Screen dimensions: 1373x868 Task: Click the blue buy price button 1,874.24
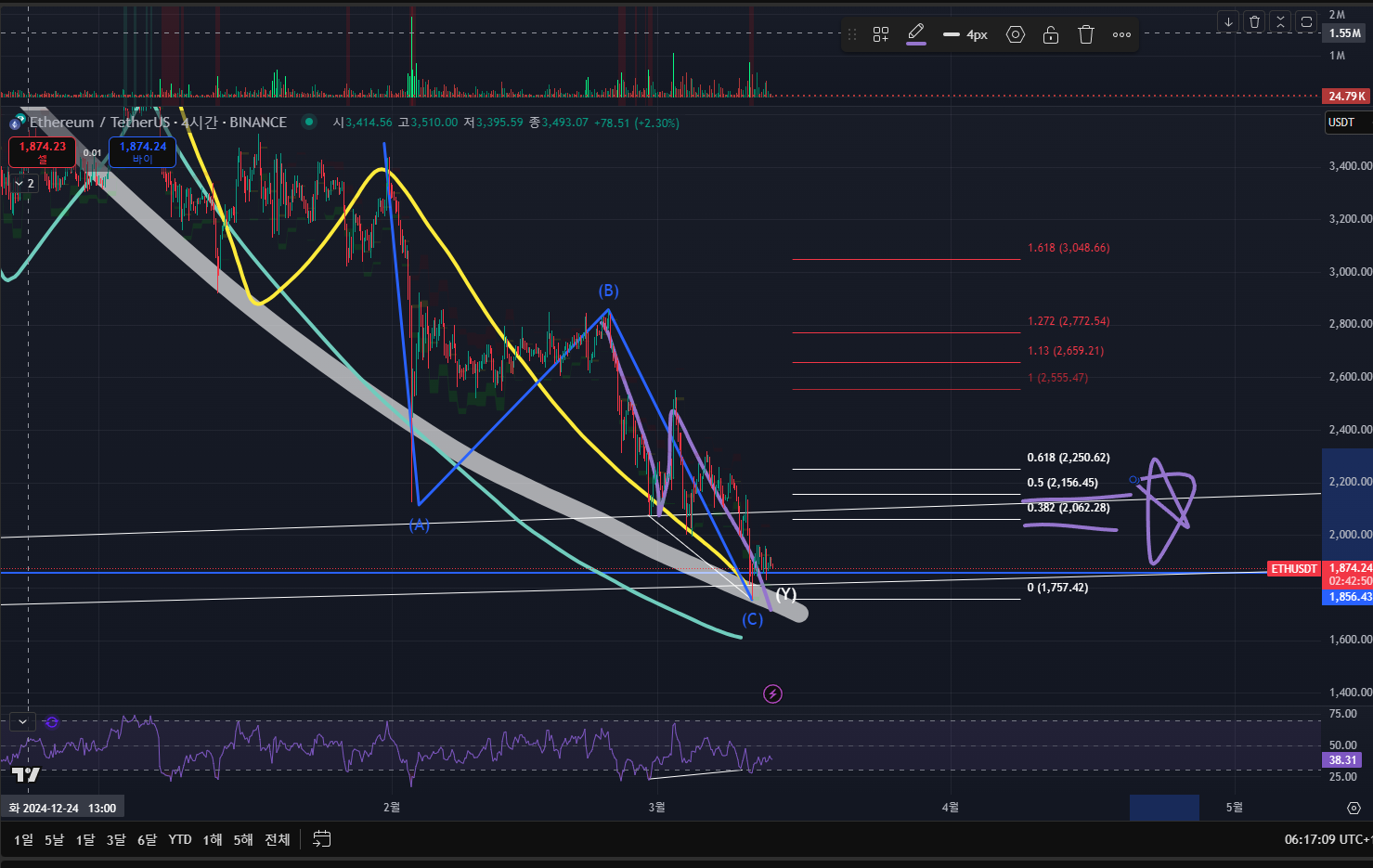[x=143, y=151]
